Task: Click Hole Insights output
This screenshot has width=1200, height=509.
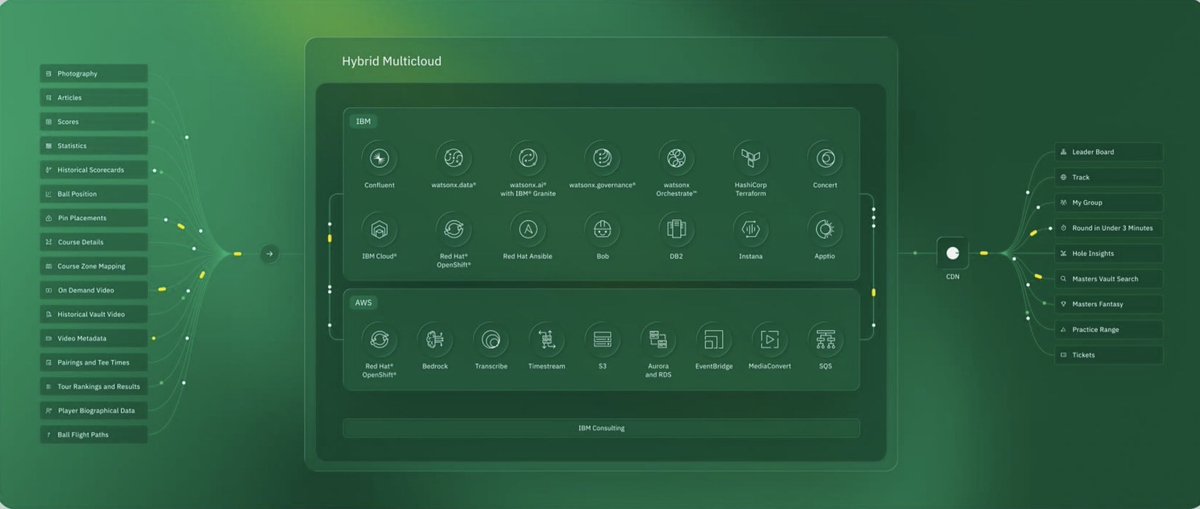Action: click(1109, 254)
